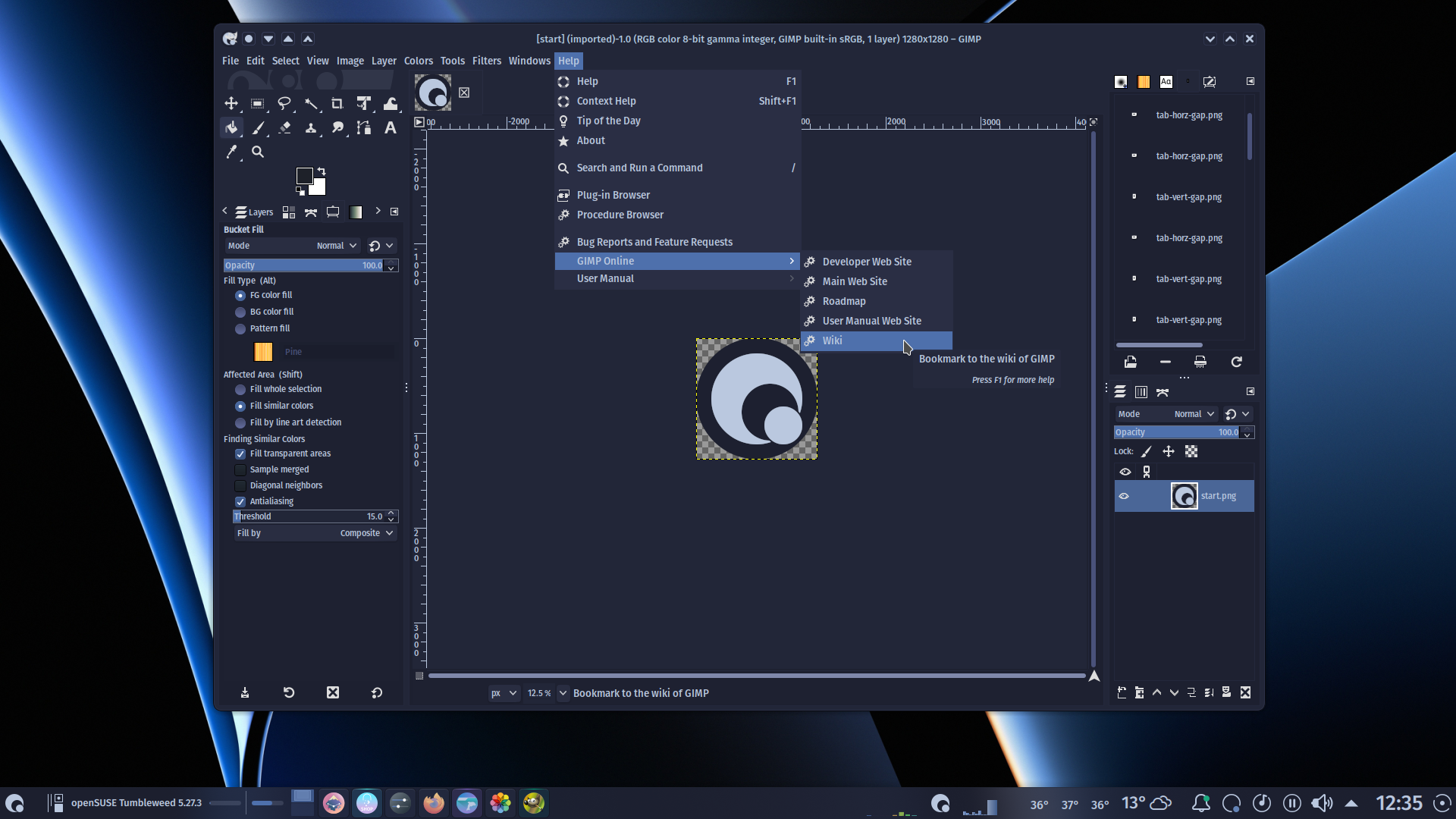This screenshot has height=819, width=1456.
Task: Choose Plug-in Browser from Help menu
Action: coord(677,195)
